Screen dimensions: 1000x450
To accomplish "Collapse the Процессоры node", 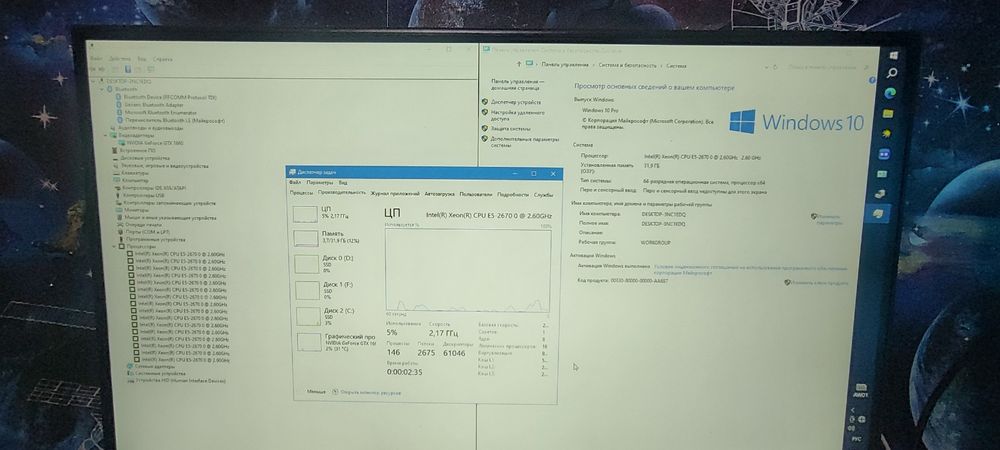I will 114,246.
